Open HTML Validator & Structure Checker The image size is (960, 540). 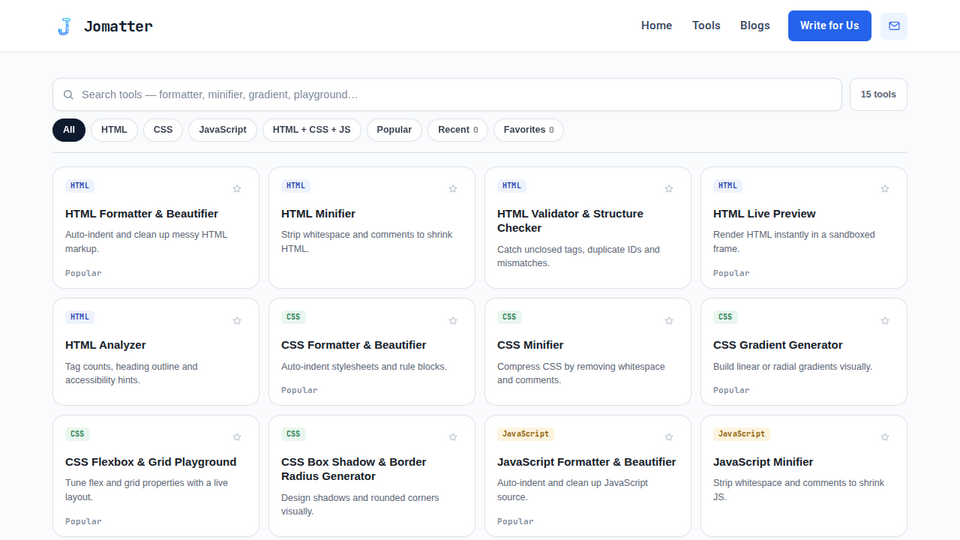pos(570,221)
